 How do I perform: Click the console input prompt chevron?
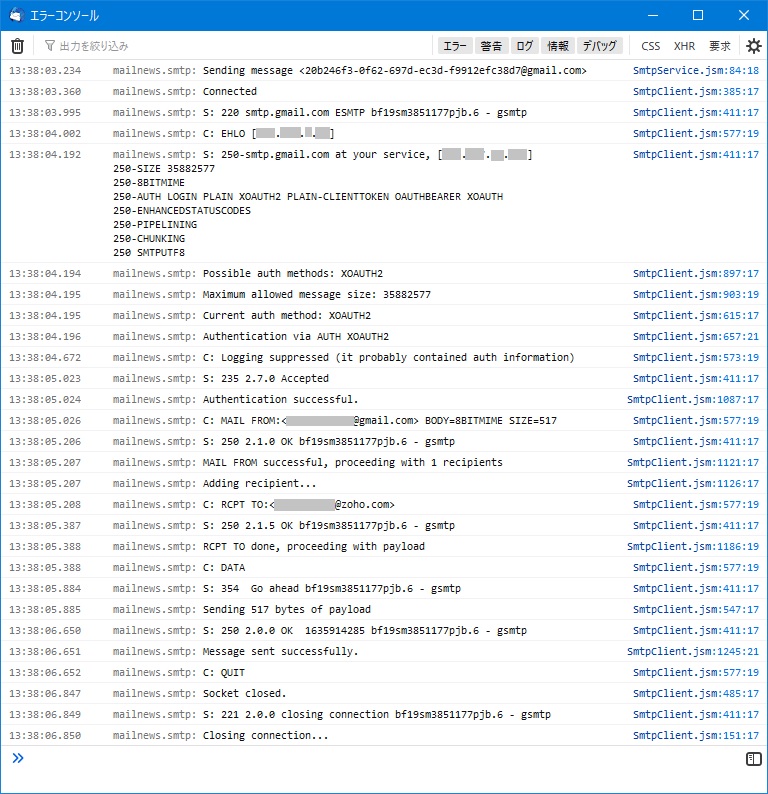tap(17, 759)
